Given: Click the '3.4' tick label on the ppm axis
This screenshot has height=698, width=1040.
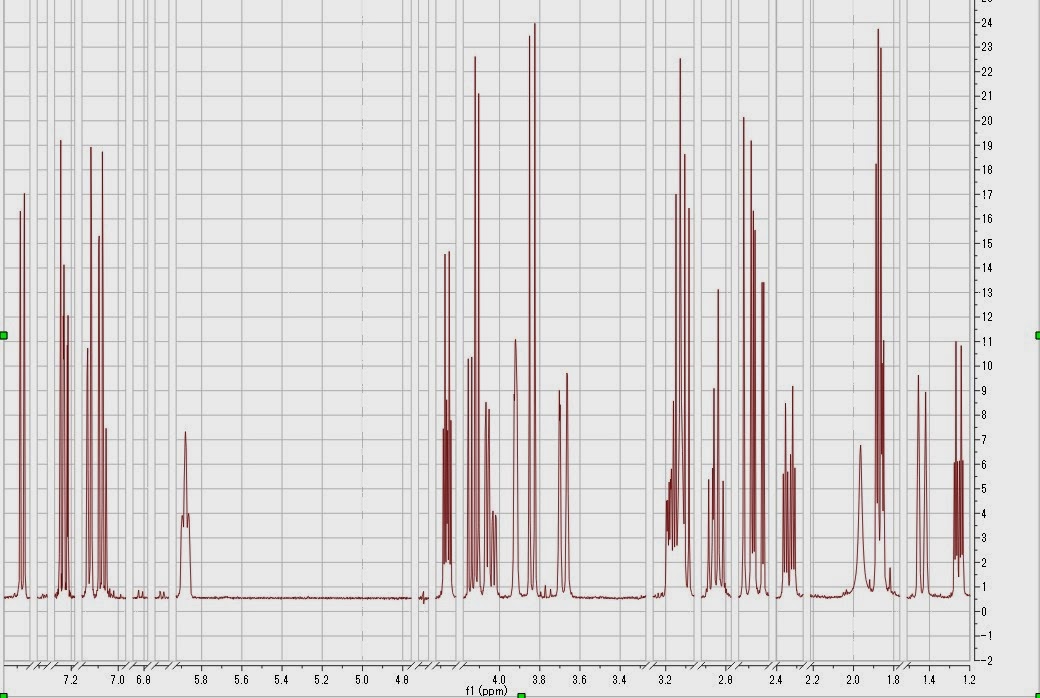Looking at the screenshot, I should tap(619, 680).
